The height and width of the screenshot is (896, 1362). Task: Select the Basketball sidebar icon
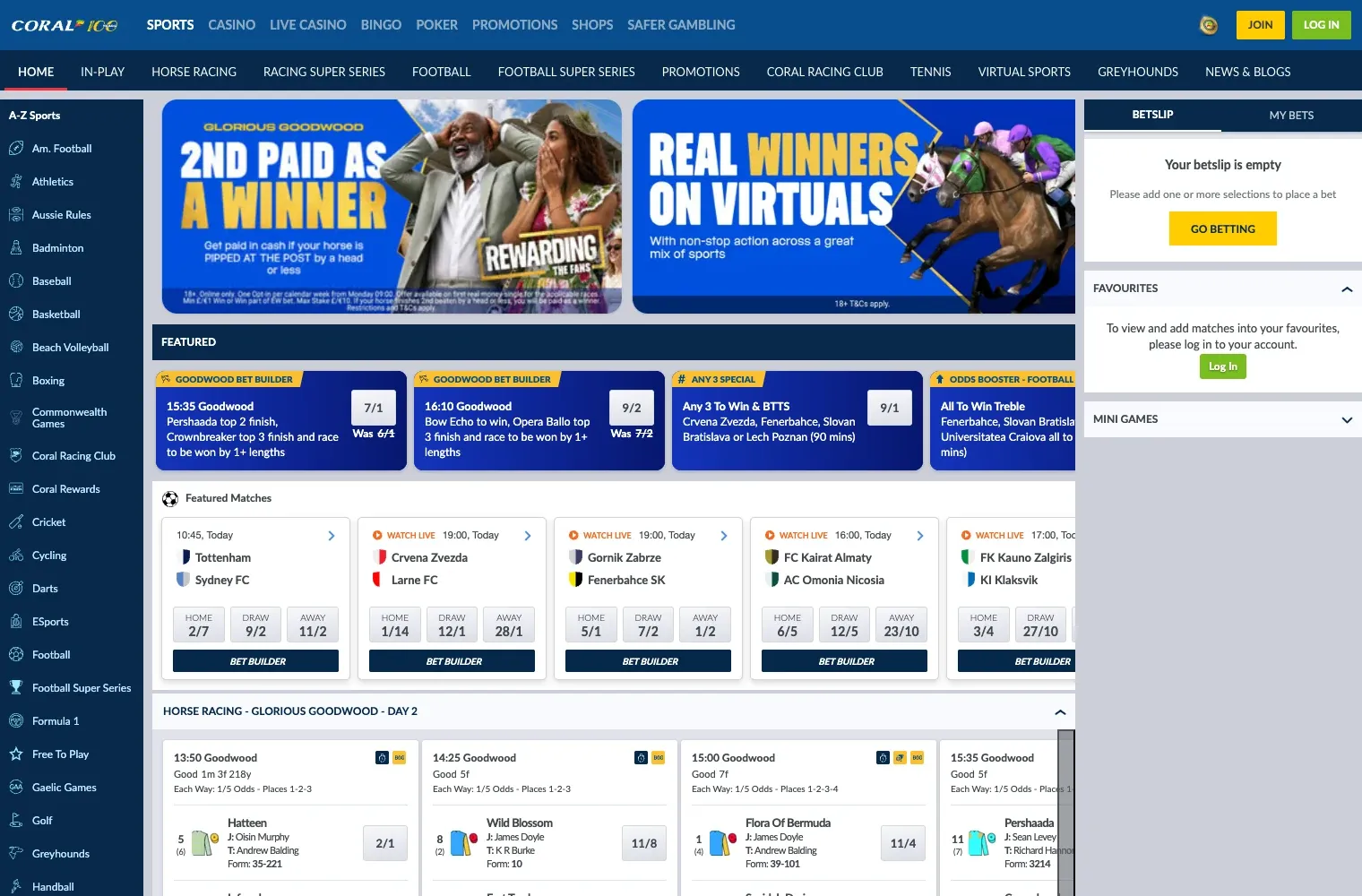pyautogui.click(x=16, y=314)
